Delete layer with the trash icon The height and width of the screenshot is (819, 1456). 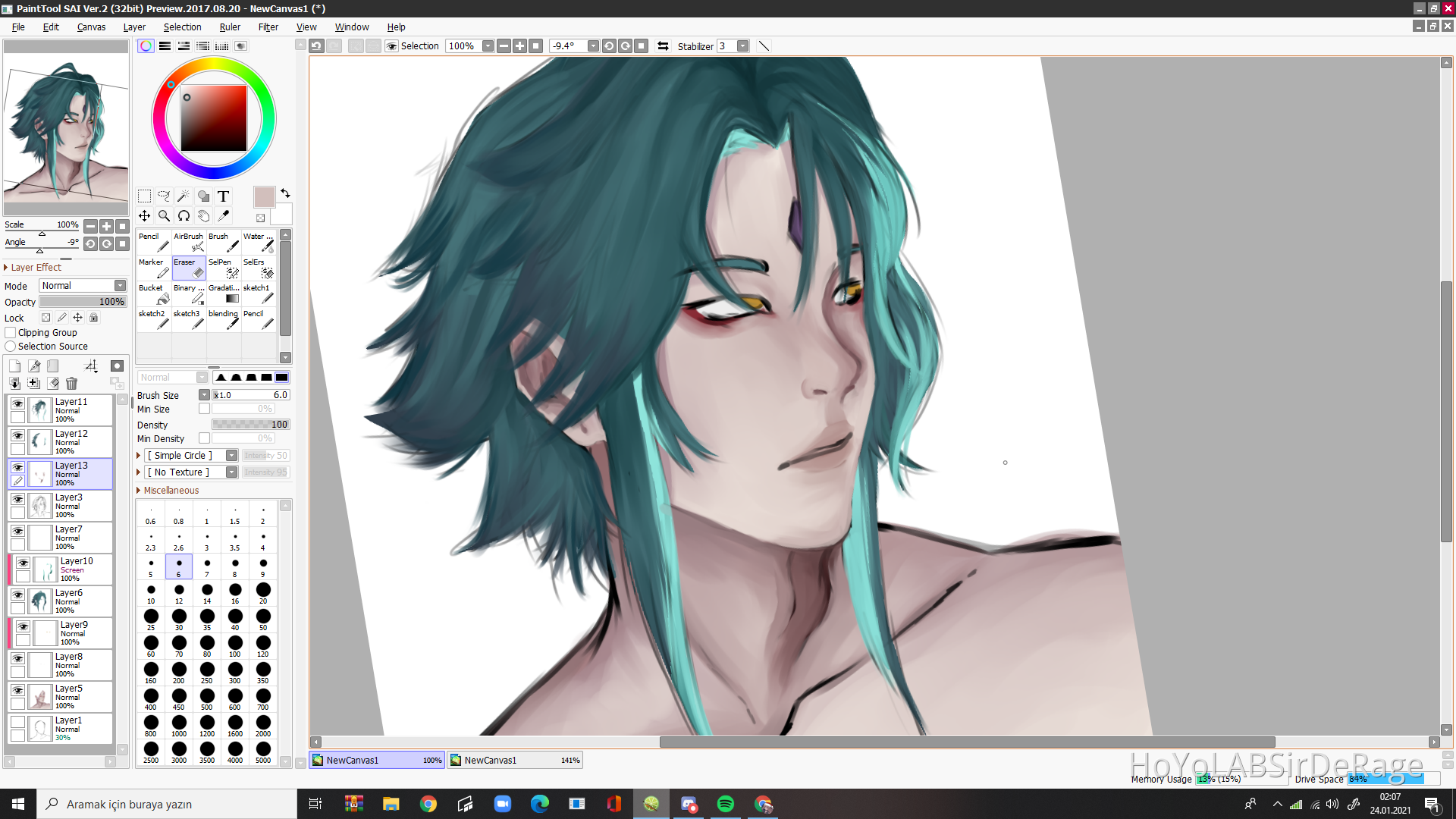pos(71,384)
